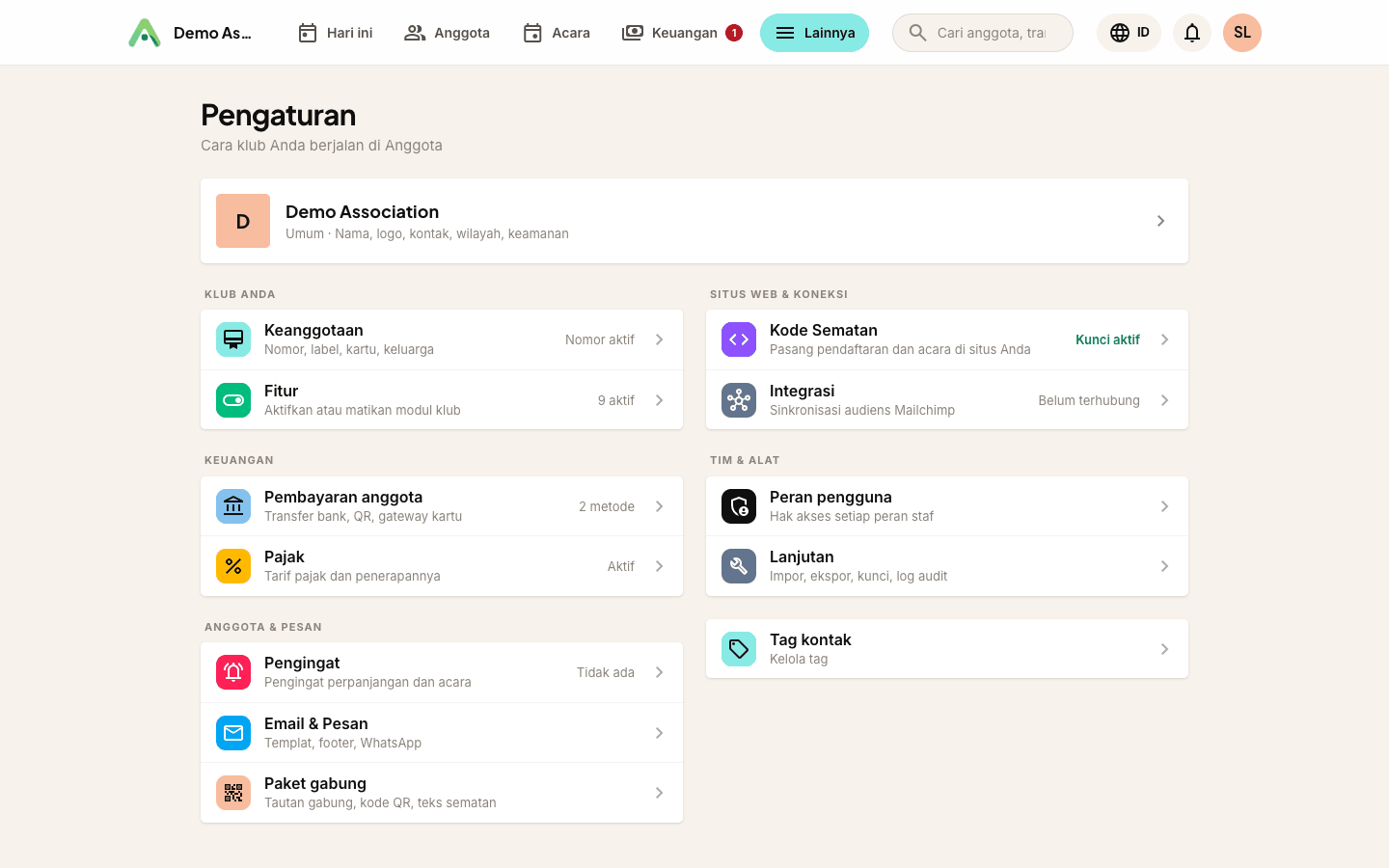1389x868 pixels.
Task: Click the "Nomor aktif" status text
Action: [600, 339]
